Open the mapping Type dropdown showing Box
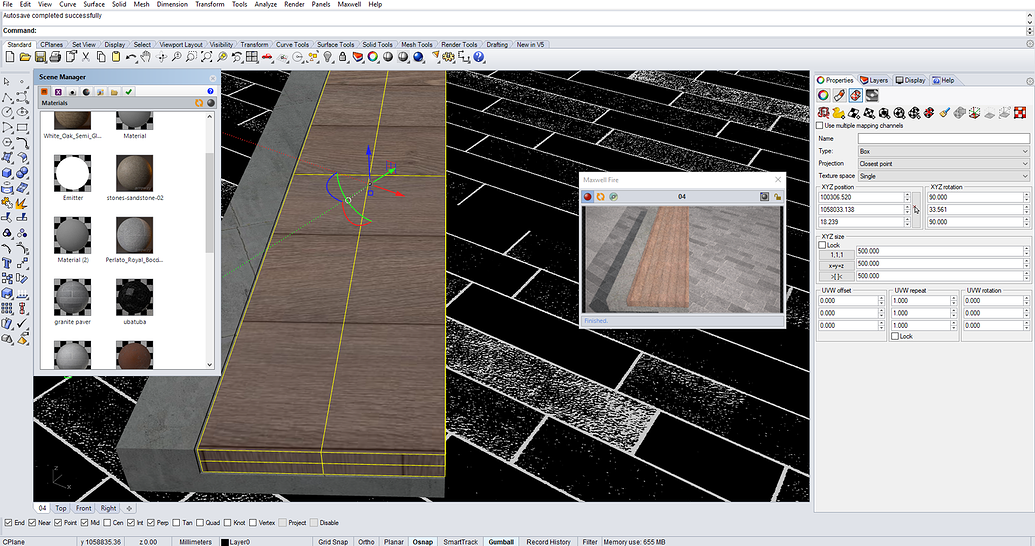 pyautogui.click(x=942, y=151)
